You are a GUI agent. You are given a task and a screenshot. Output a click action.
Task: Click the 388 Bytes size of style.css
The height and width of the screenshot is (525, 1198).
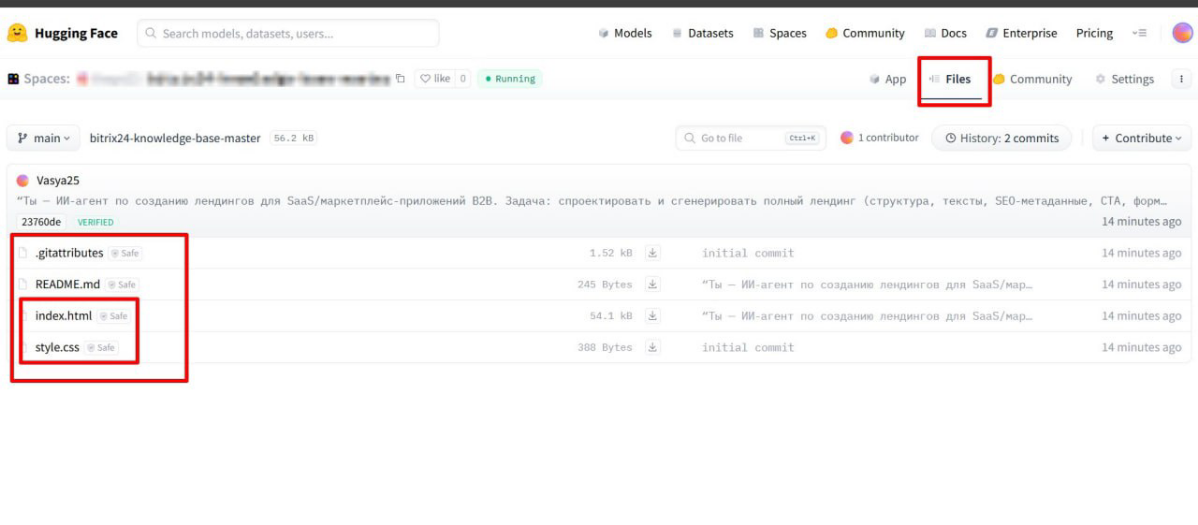click(605, 347)
